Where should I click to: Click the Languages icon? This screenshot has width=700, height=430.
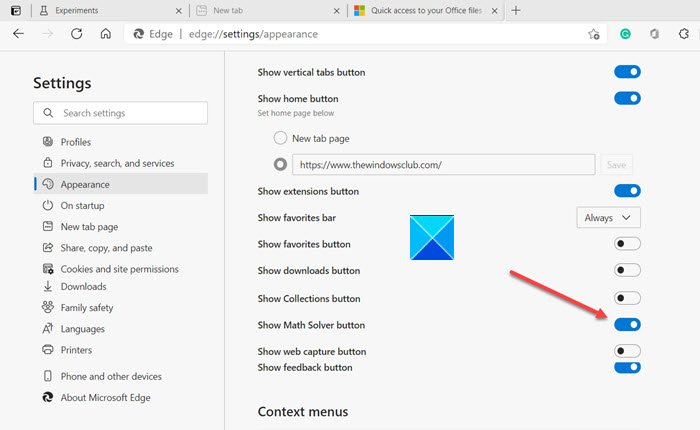point(48,329)
